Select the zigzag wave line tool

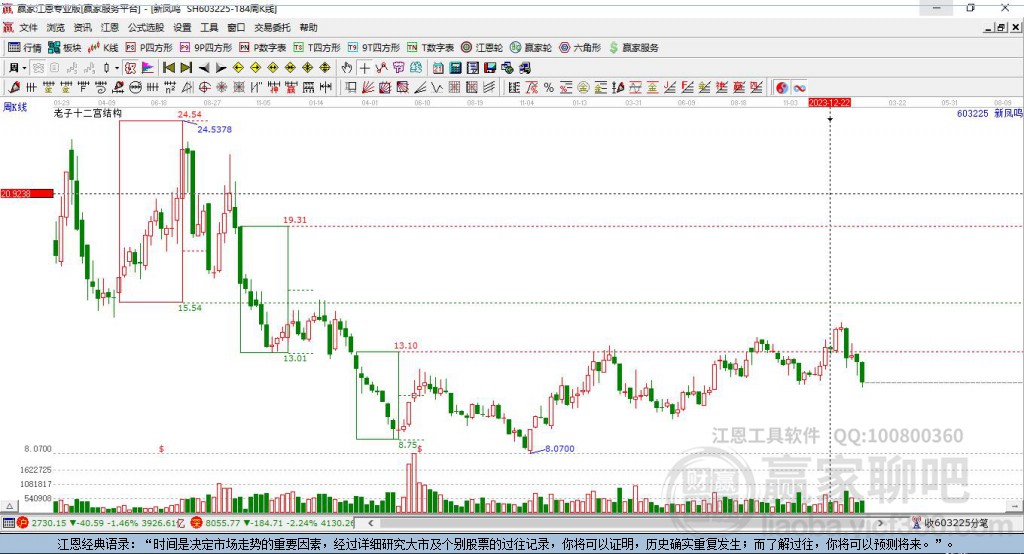point(436,88)
